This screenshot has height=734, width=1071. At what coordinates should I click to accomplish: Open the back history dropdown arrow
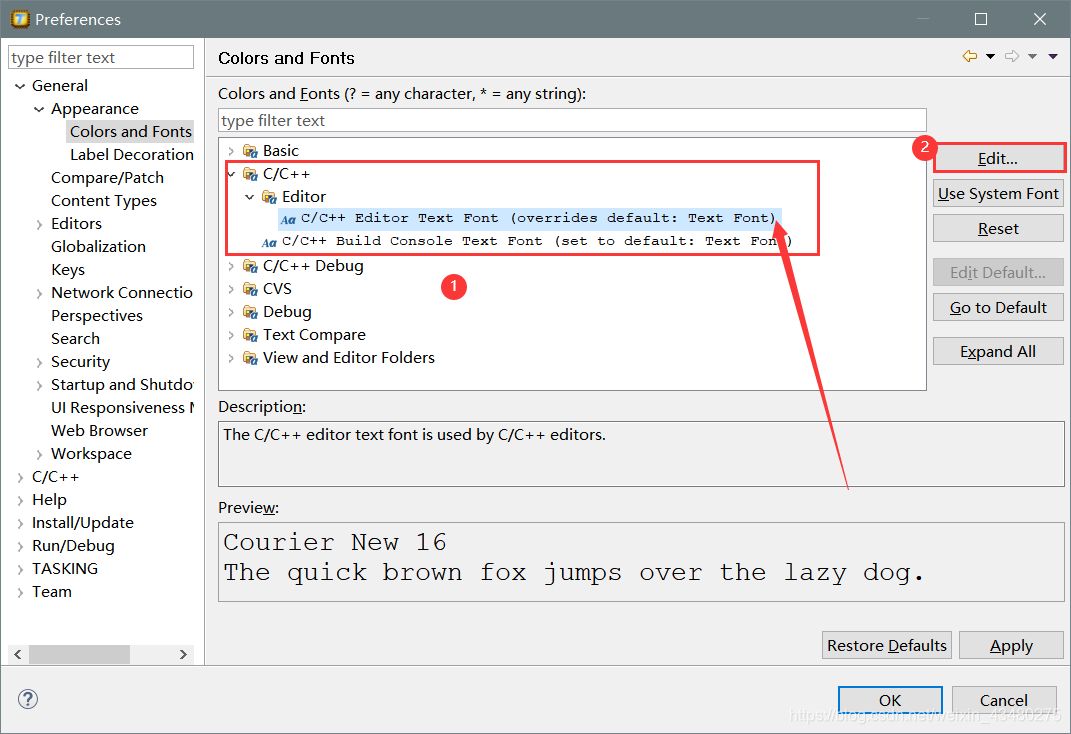[990, 57]
